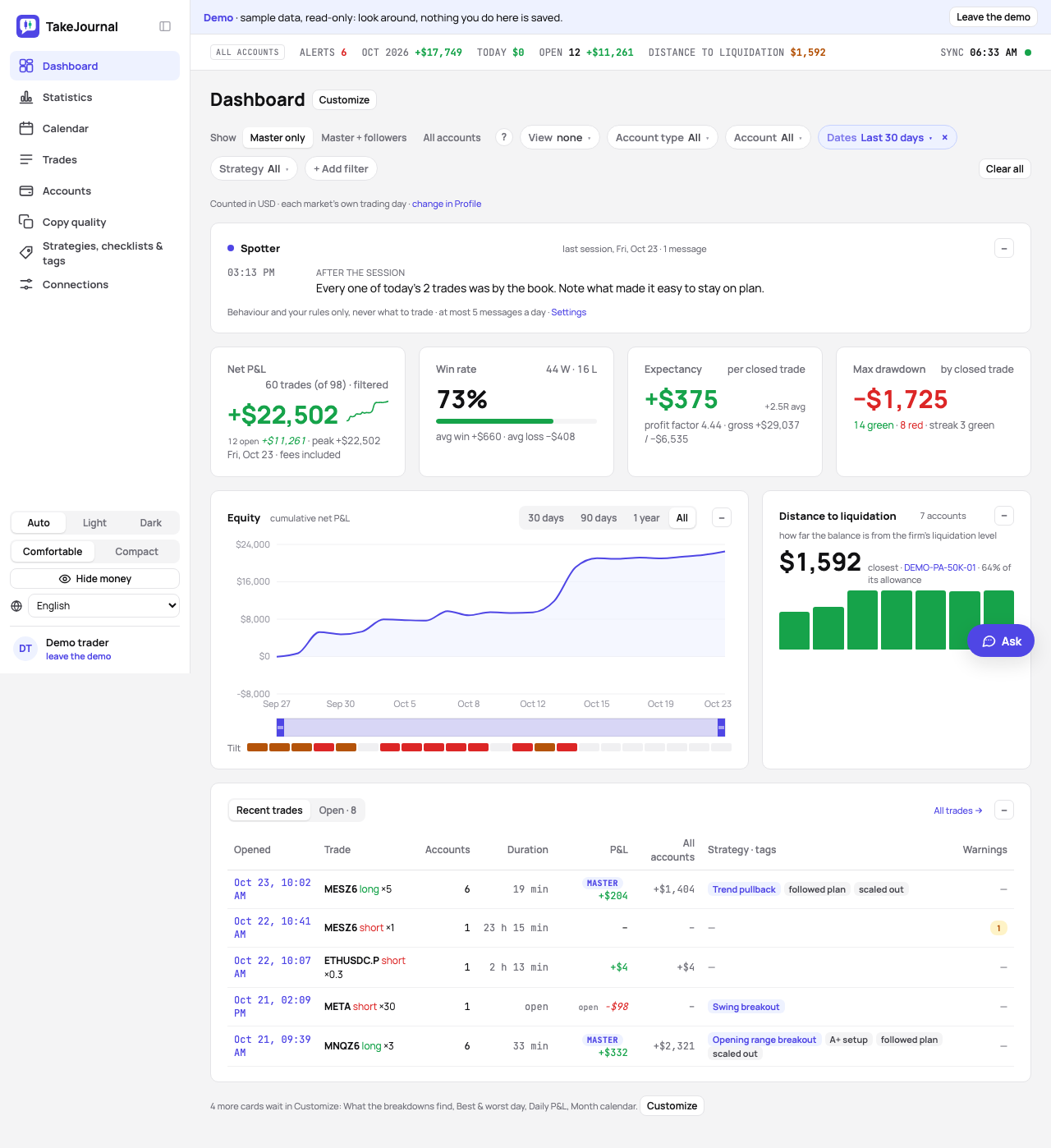Click Leave the demo button
This screenshot has height=1148, width=1051.
[994, 17]
